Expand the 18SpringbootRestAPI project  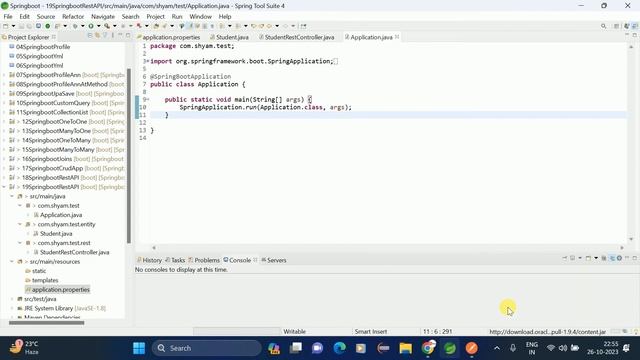click(4, 178)
